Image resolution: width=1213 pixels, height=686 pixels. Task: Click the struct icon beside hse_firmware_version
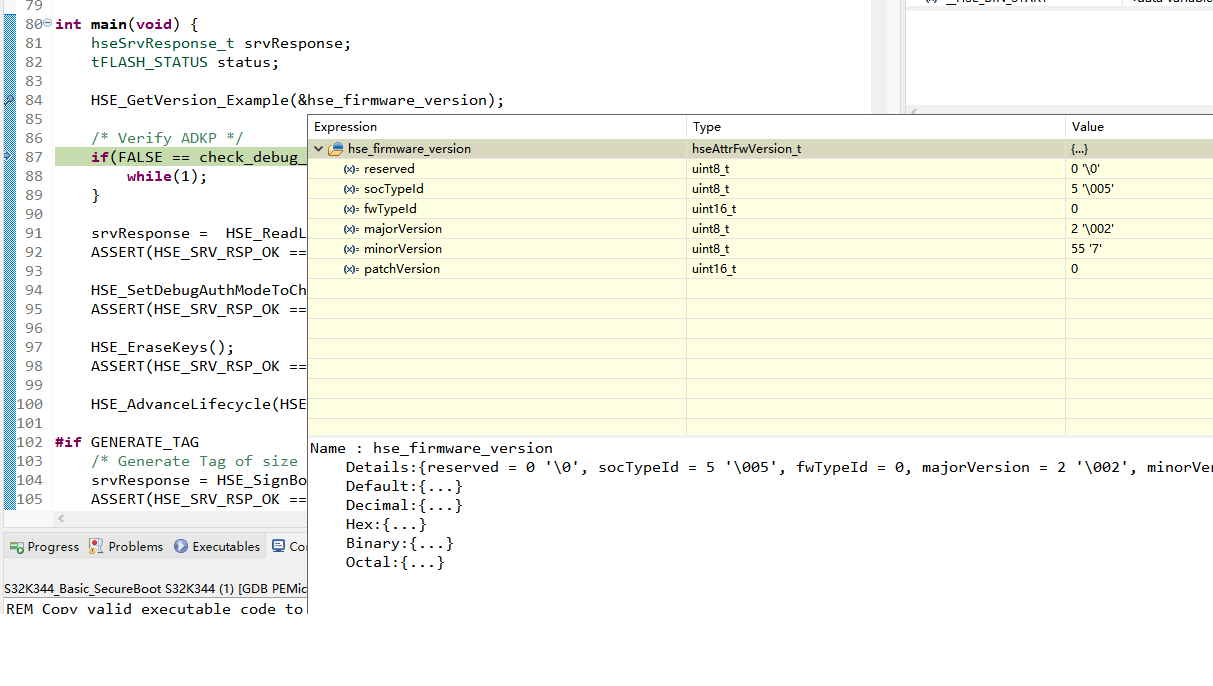(336, 149)
